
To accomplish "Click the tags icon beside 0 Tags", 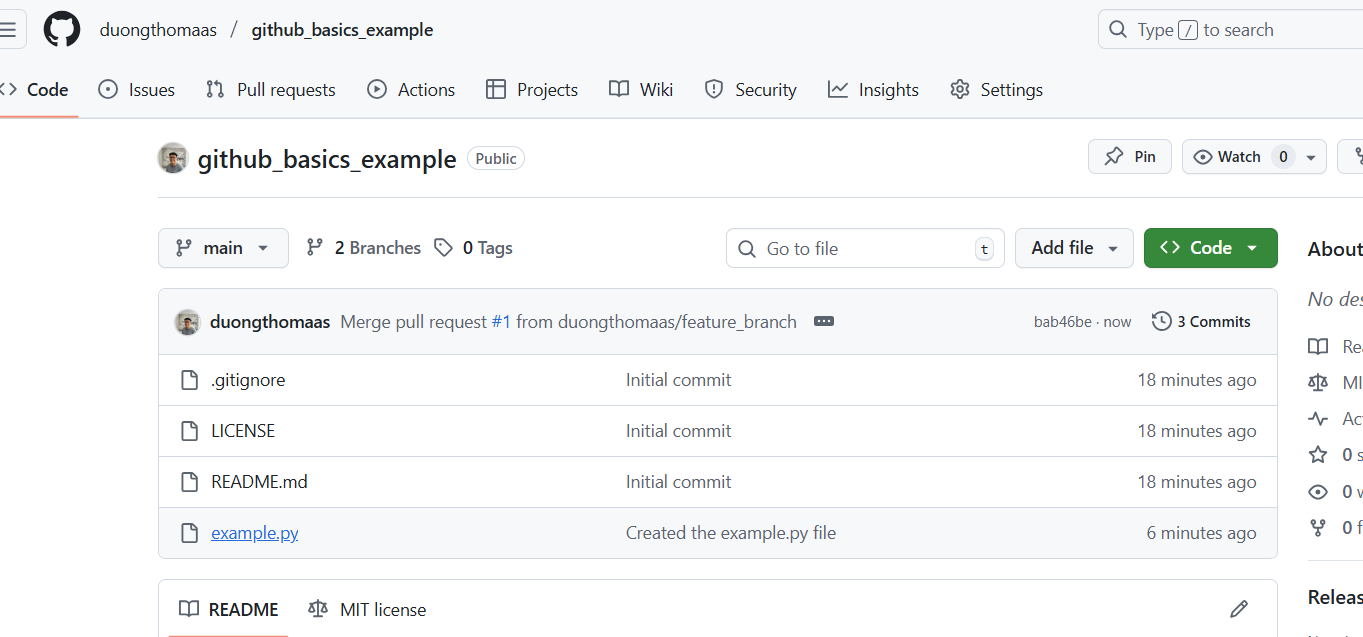I will 443,248.
